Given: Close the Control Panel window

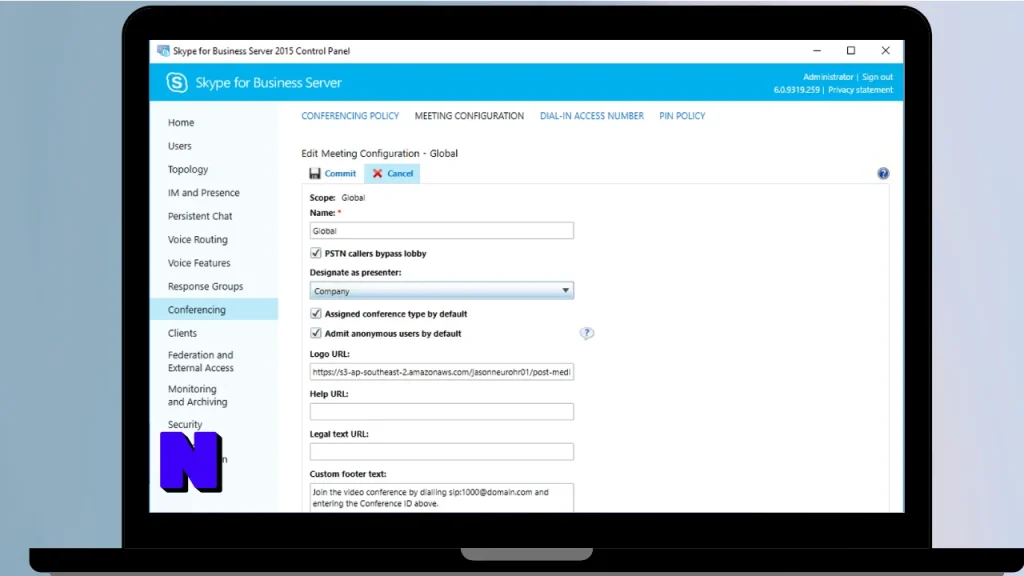Looking at the screenshot, I should (886, 50).
